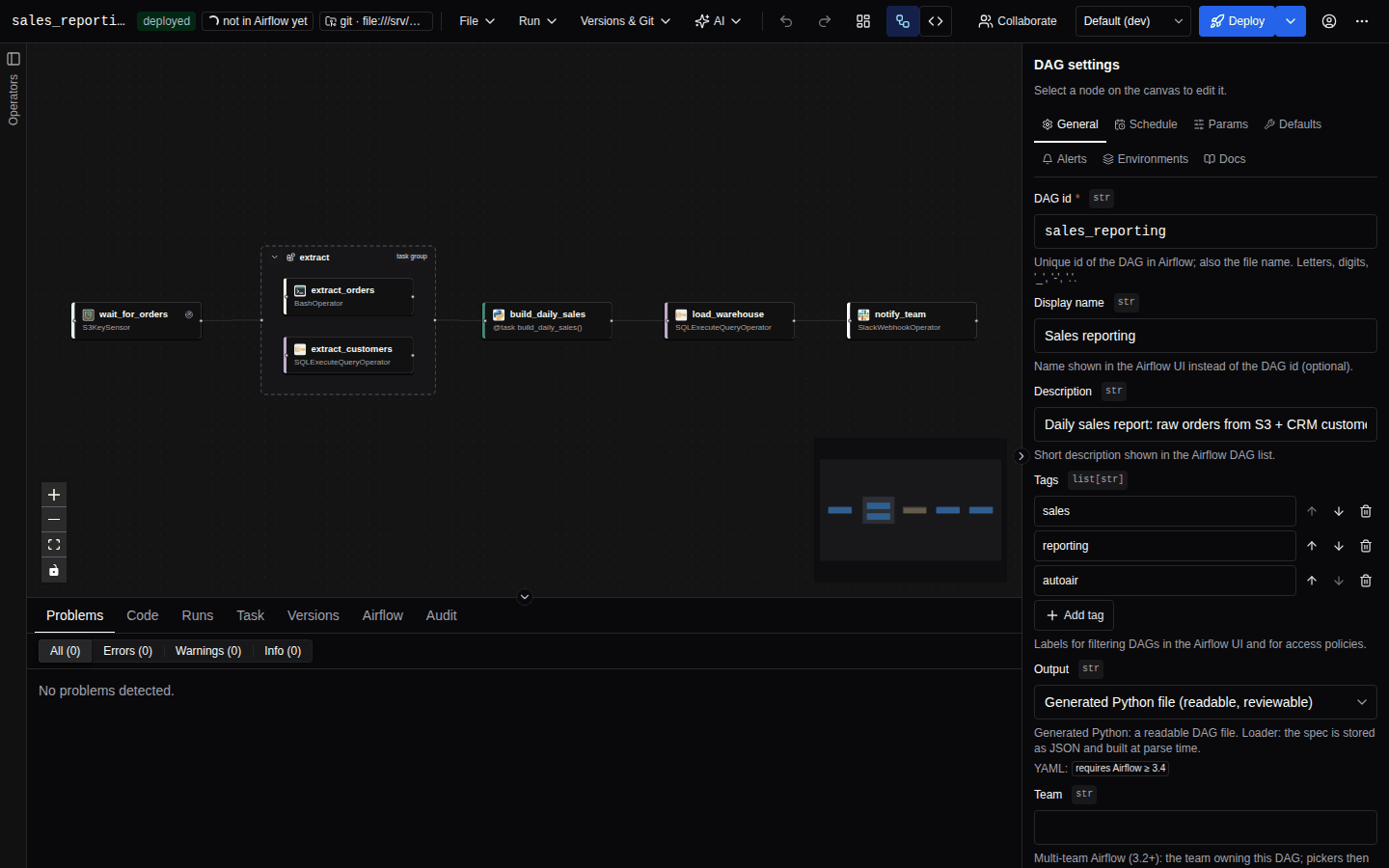Collapse the DAG settings side panel

click(1021, 456)
